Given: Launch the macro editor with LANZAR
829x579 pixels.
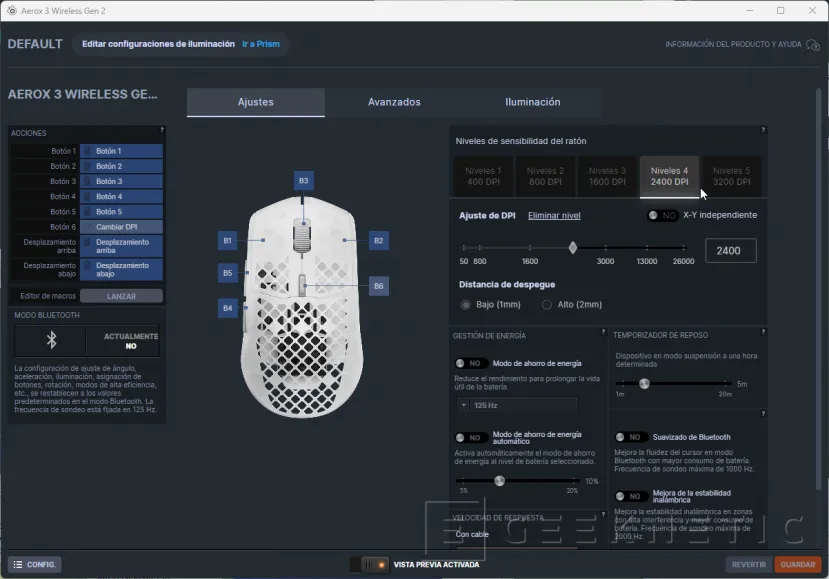Looking at the screenshot, I should [122, 297].
